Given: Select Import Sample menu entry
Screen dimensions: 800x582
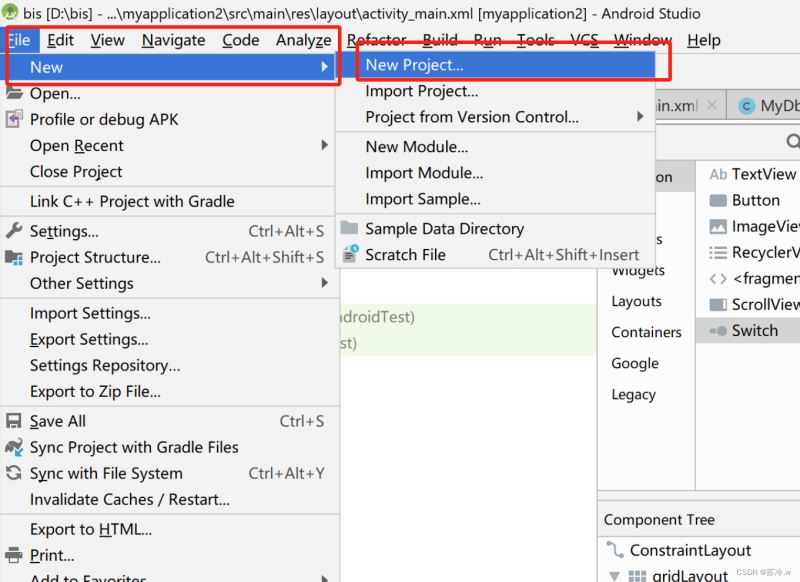Looking at the screenshot, I should 496,198.
